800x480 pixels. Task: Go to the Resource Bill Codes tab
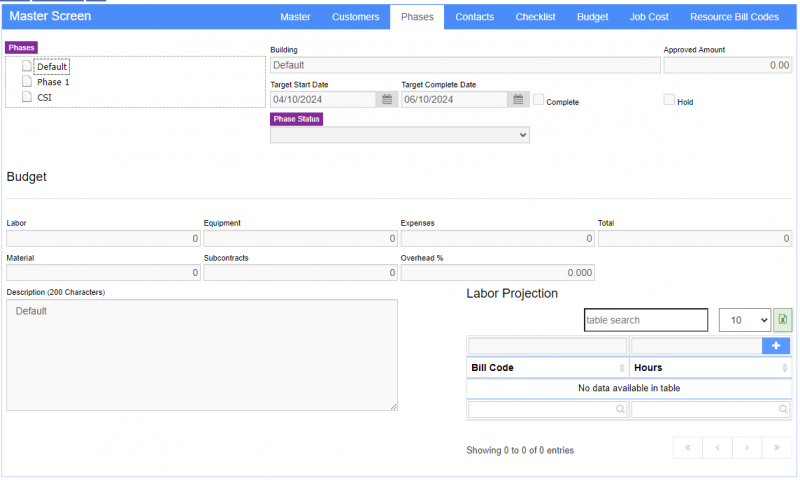pyautogui.click(x=734, y=17)
